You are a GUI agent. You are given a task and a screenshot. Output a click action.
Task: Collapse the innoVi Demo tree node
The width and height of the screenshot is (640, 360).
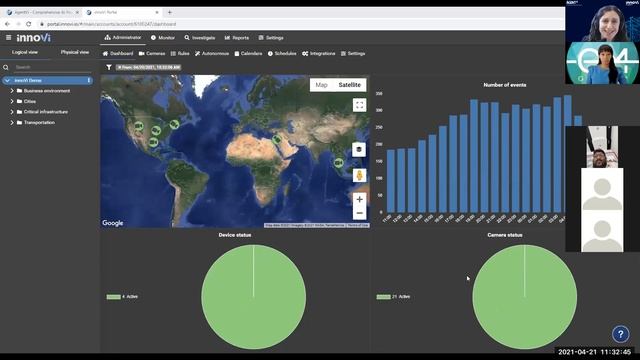pos(7,80)
